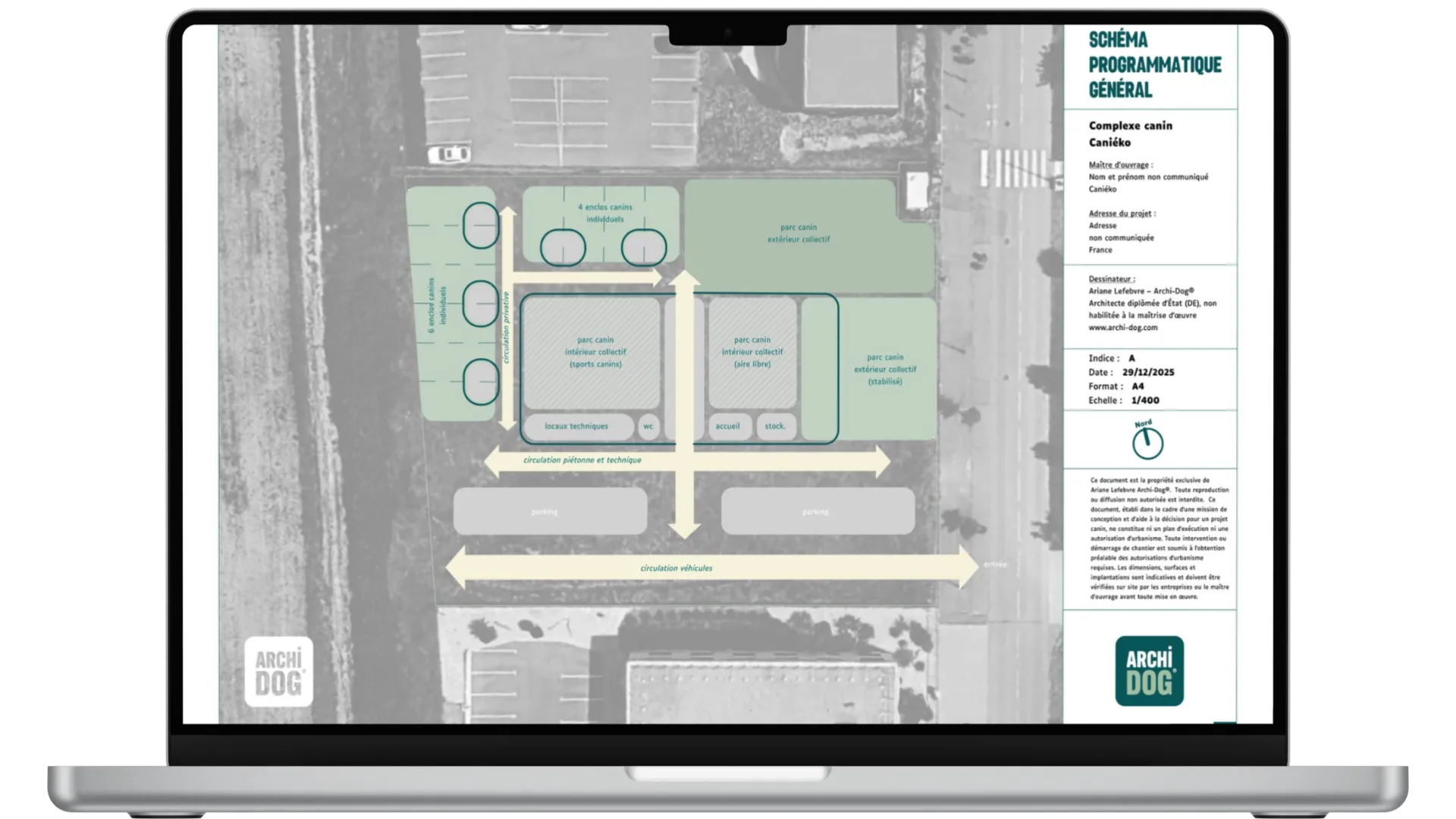The height and width of the screenshot is (819, 1456).
Task: Open the www.archi-dog.com link
Action: [x=1123, y=328]
